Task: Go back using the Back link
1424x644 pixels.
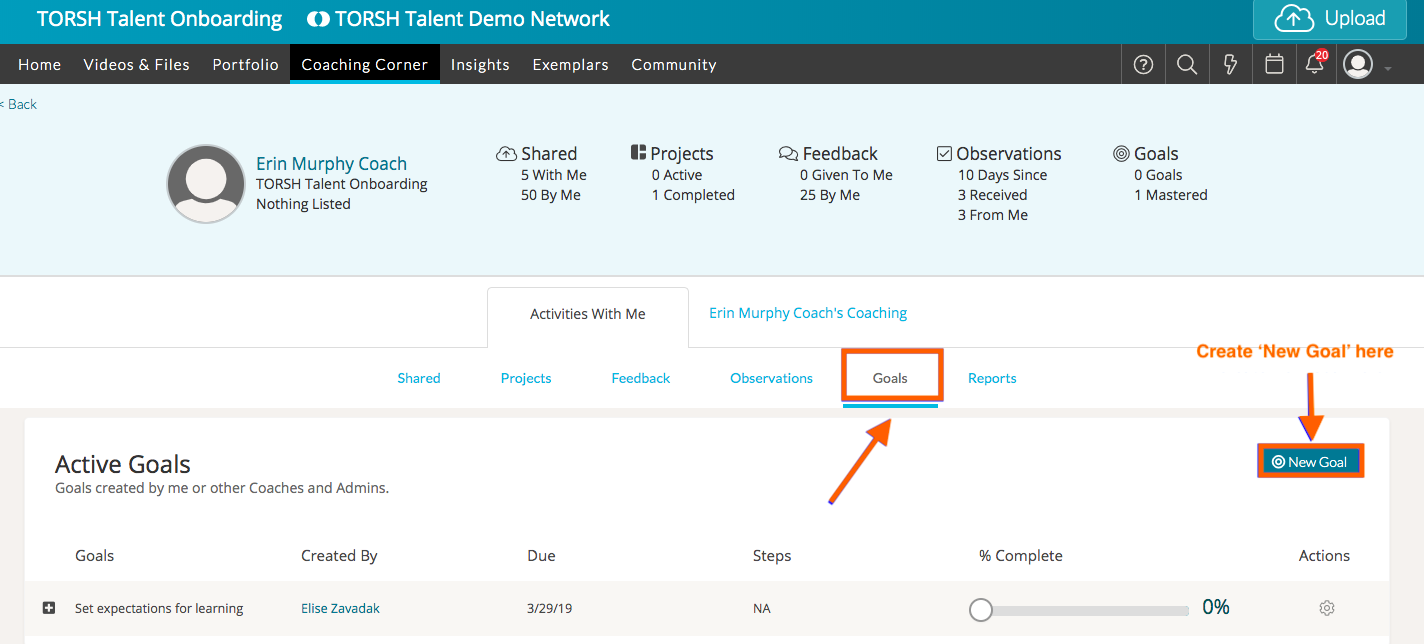Action: point(20,104)
